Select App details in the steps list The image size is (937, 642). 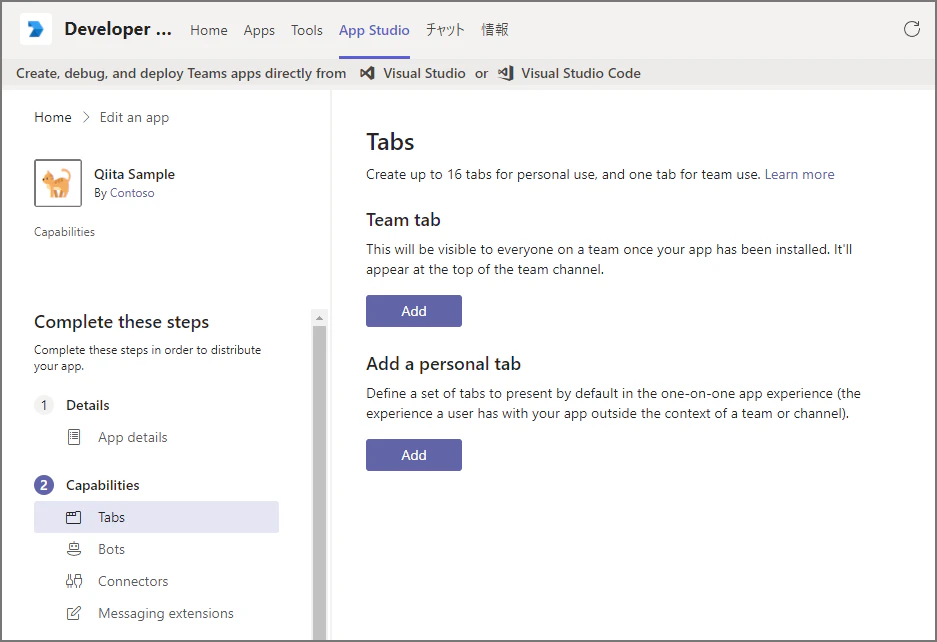(x=133, y=437)
